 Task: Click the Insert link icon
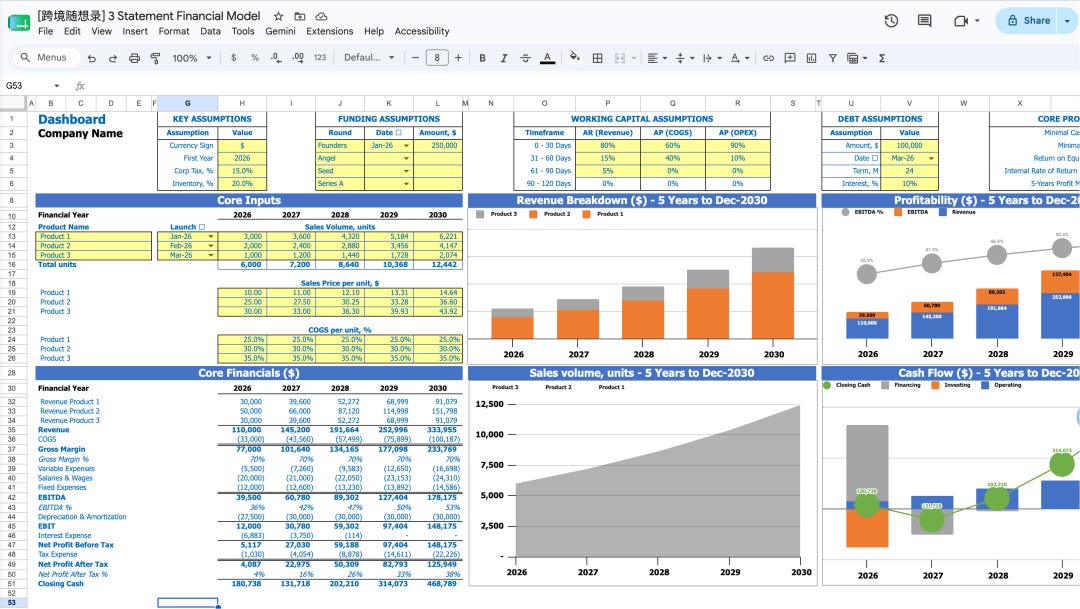(x=769, y=59)
